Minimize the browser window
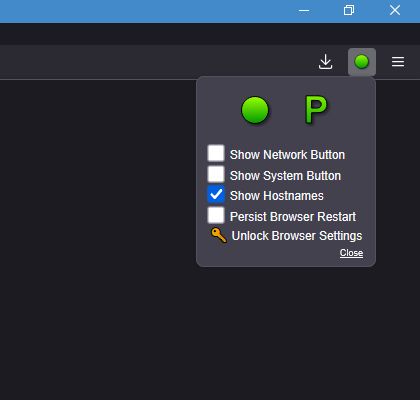This screenshot has width=420, height=400. coord(304,11)
